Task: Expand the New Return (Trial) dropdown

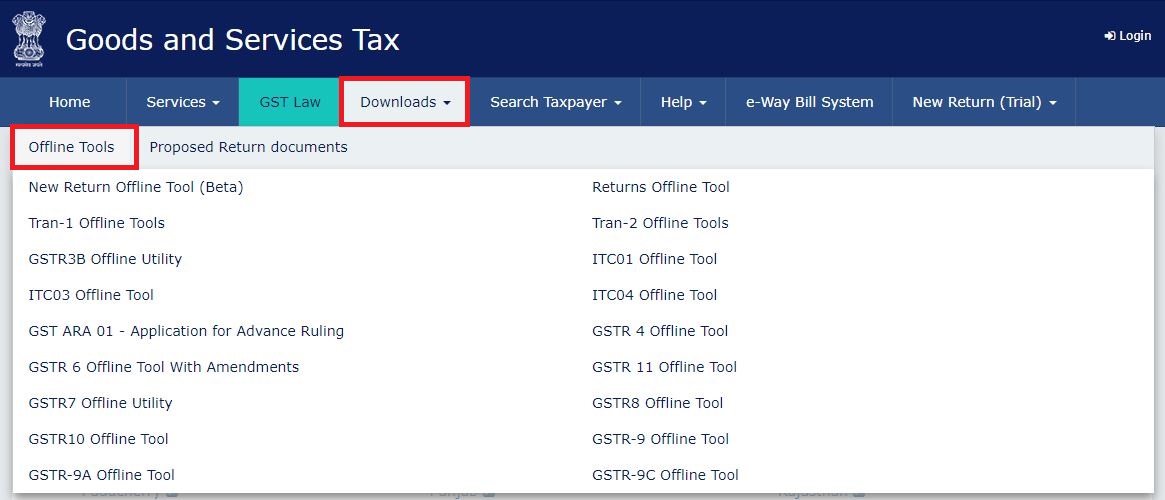Action: coord(984,102)
